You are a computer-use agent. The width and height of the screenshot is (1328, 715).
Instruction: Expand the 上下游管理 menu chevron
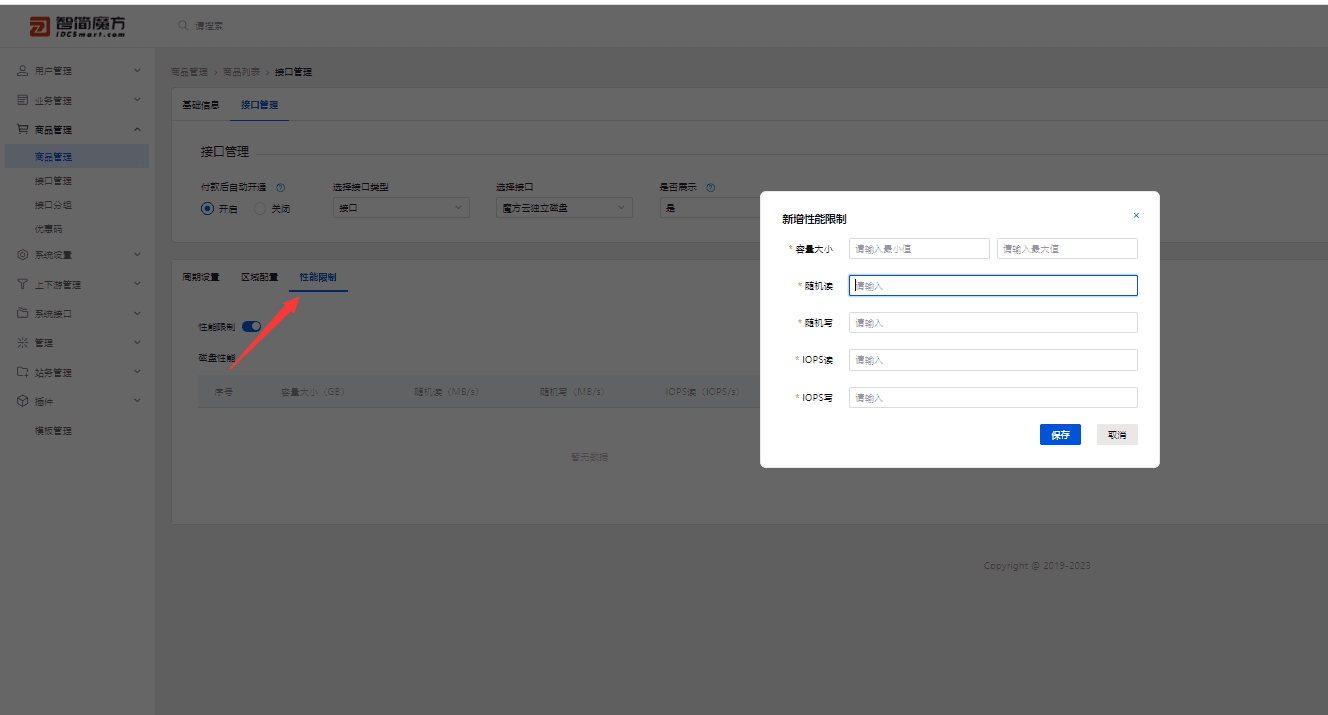coord(137,284)
